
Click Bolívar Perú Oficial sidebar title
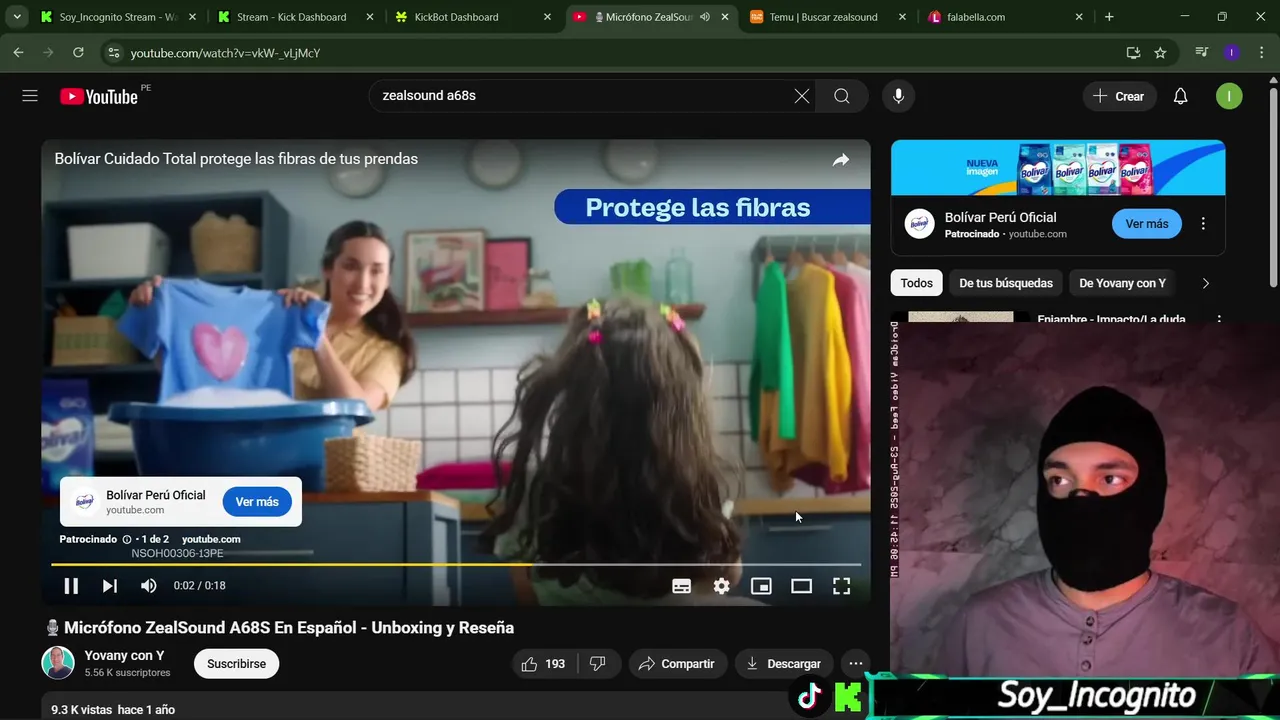(1000, 217)
